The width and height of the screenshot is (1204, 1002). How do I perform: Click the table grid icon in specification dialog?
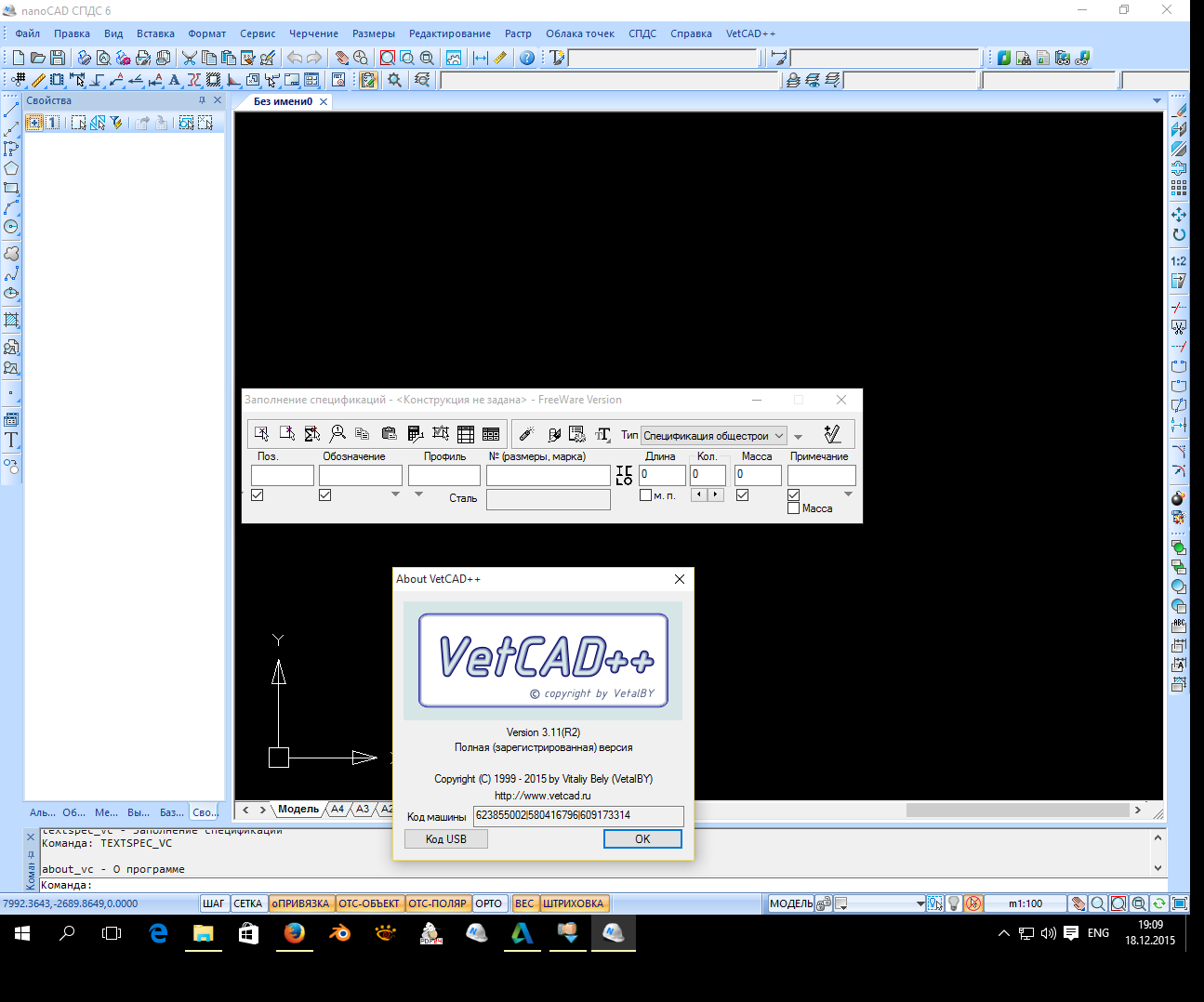466,434
